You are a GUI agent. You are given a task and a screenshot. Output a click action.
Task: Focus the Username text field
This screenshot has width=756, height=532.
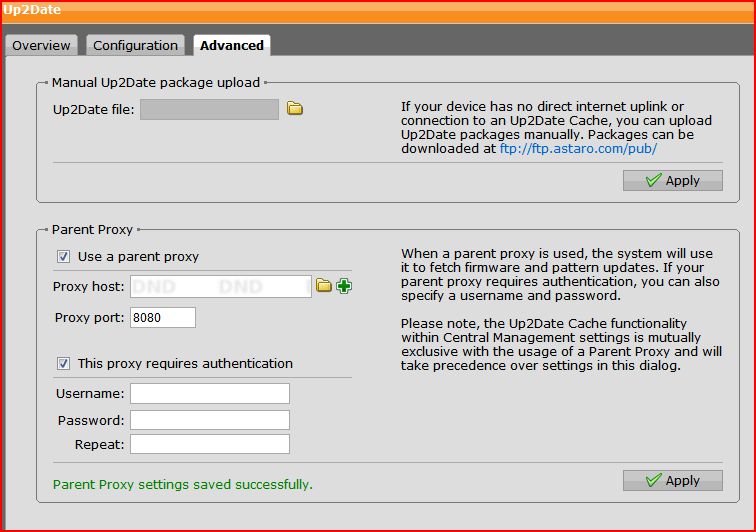click(209, 394)
